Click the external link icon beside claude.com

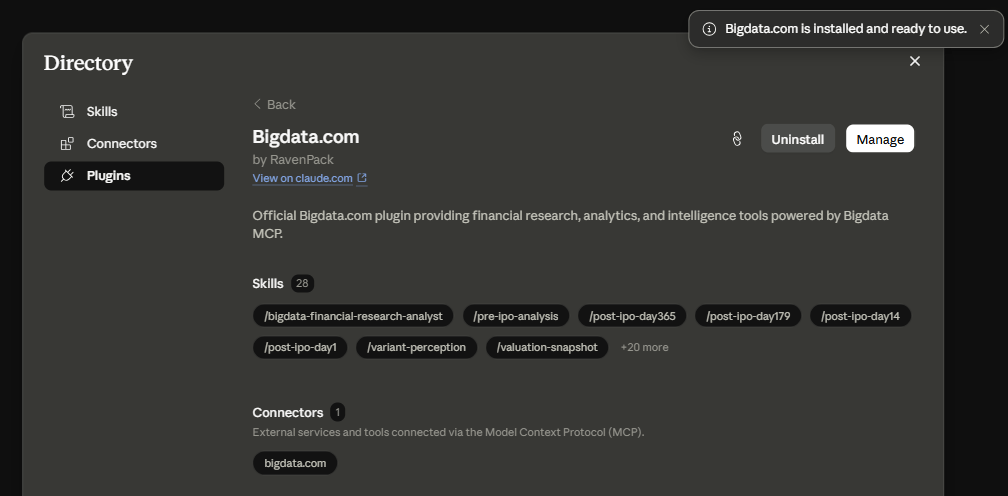tap(362, 178)
